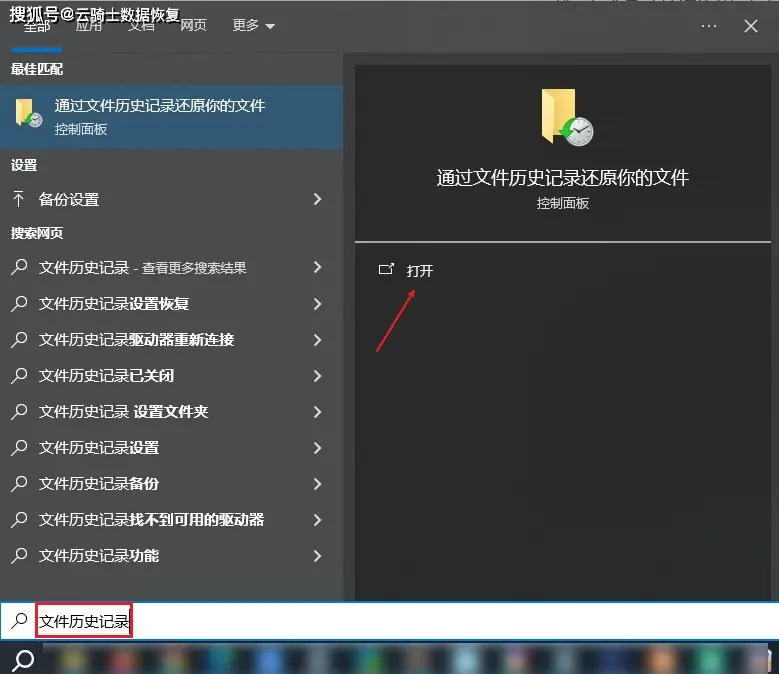Expand chevron for 查看更多搜索结果 row
The width and height of the screenshot is (779, 674).
318,268
